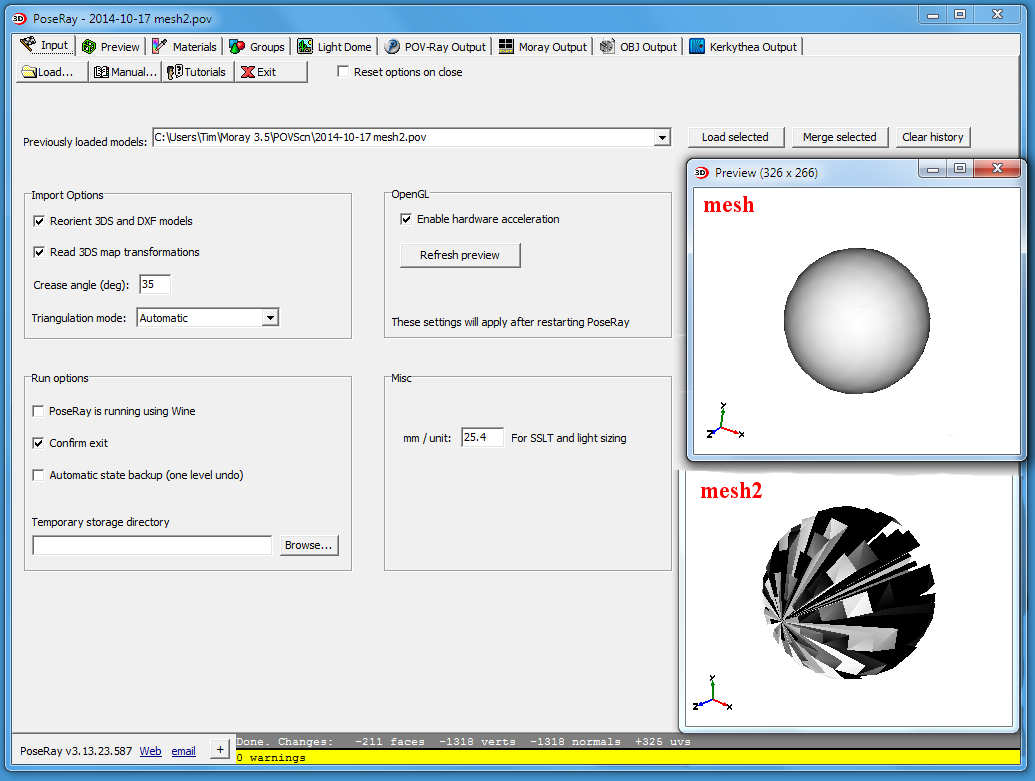Expand the Previously loaded models dropdown

[x=662, y=138]
